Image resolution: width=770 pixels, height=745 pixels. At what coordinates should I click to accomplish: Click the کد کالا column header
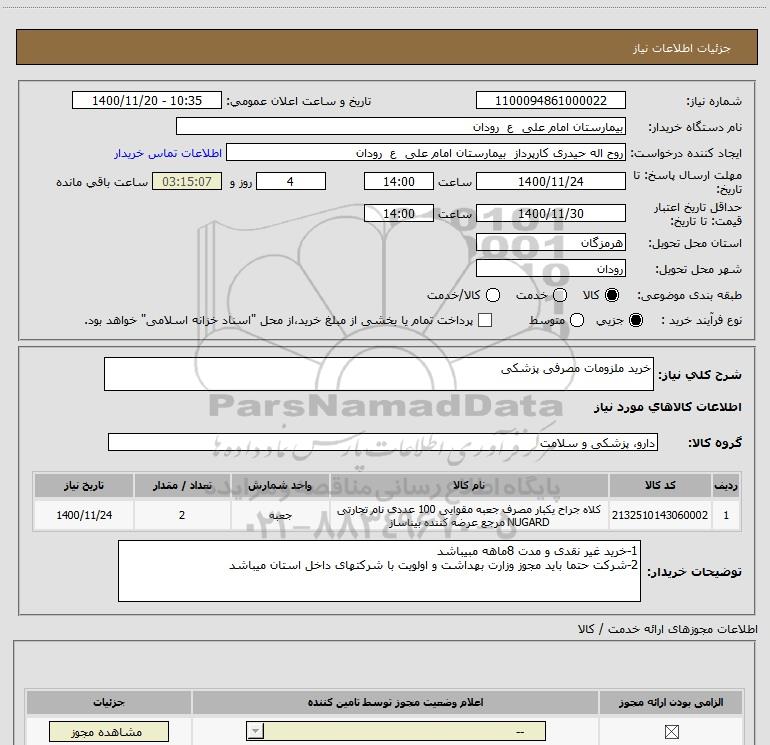tap(660, 485)
